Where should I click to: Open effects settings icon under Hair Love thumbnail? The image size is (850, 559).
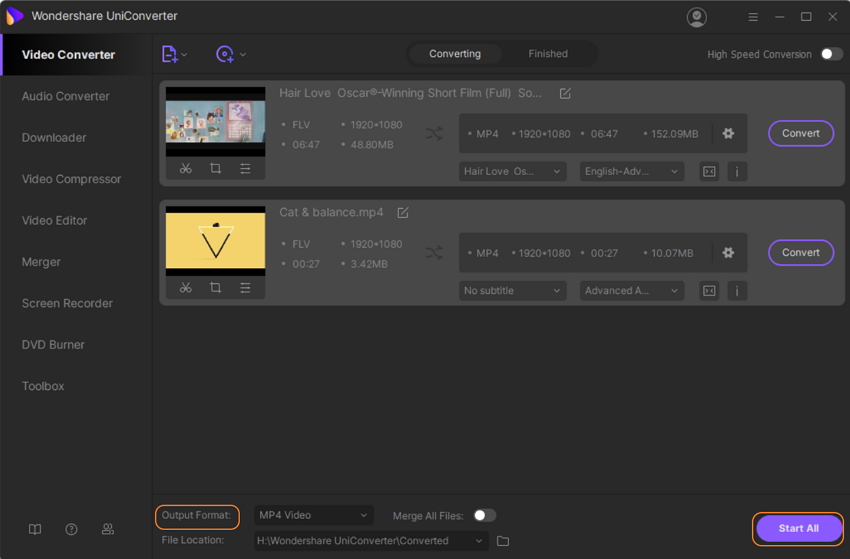[x=245, y=169]
